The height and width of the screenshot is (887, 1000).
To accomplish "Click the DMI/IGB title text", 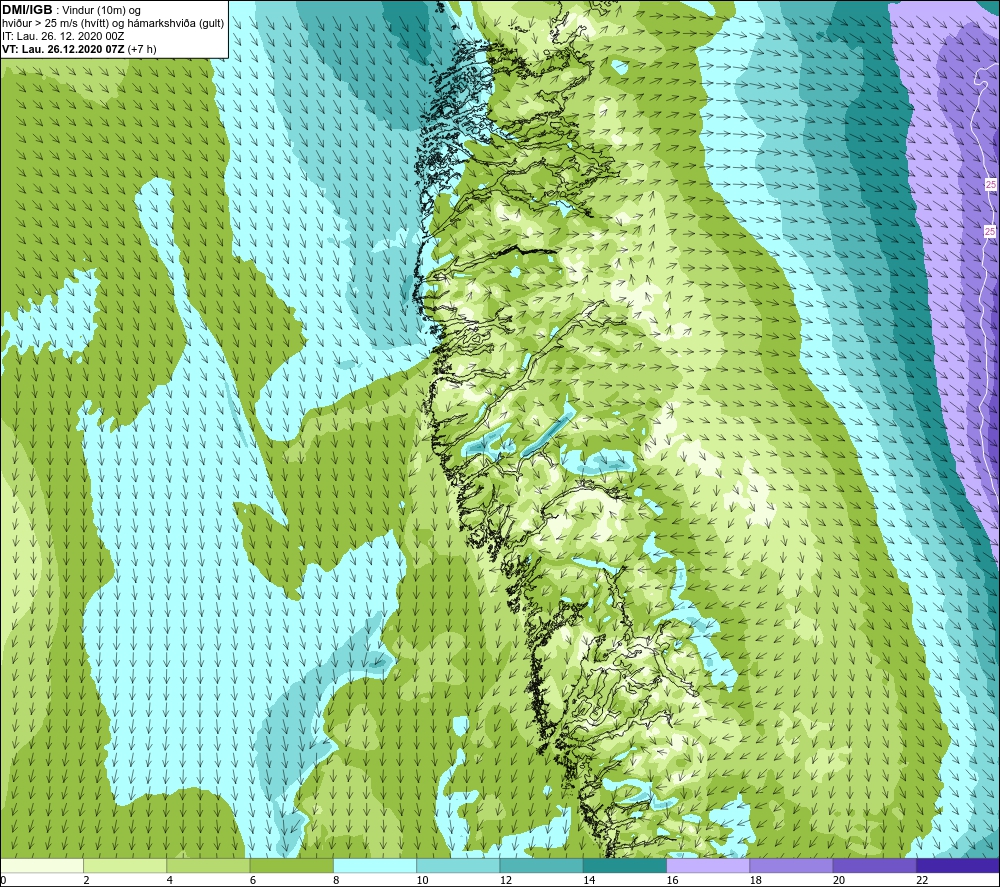I will [27, 10].
